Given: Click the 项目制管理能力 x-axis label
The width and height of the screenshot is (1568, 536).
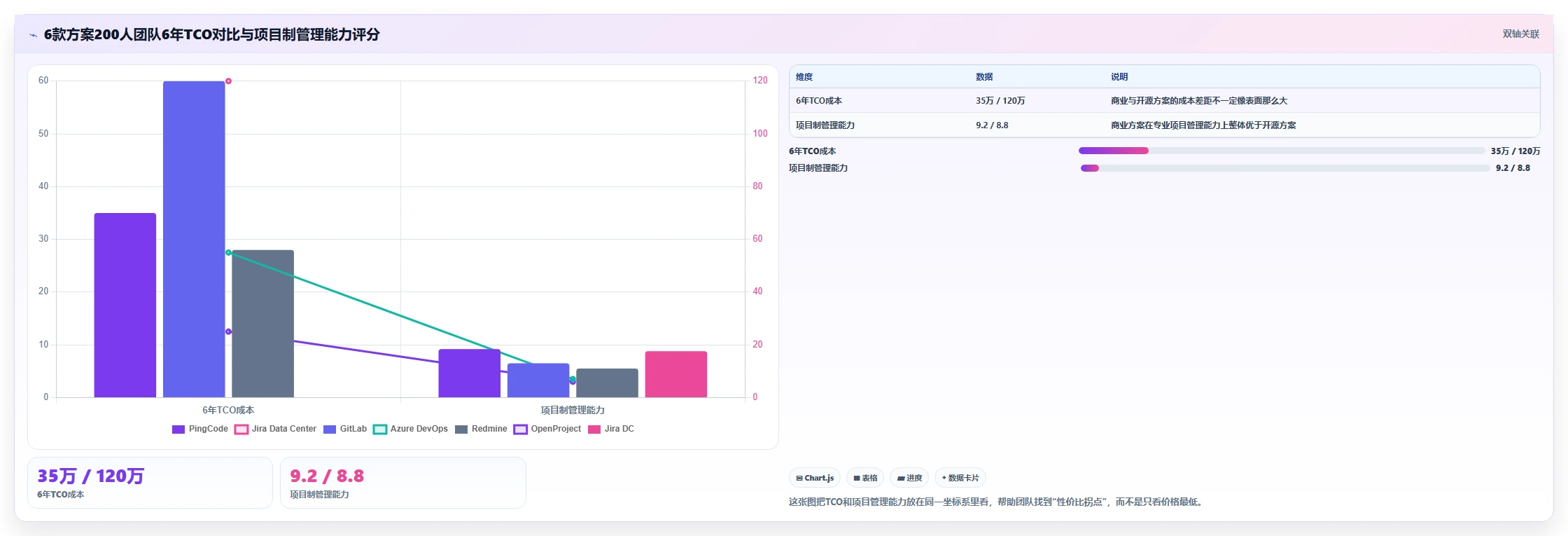Looking at the screenshot, I should (573, 411).
